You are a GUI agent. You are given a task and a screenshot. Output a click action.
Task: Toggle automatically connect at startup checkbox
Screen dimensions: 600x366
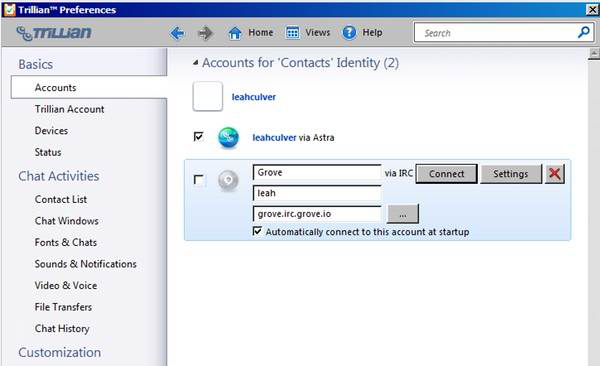coord(258,231)
